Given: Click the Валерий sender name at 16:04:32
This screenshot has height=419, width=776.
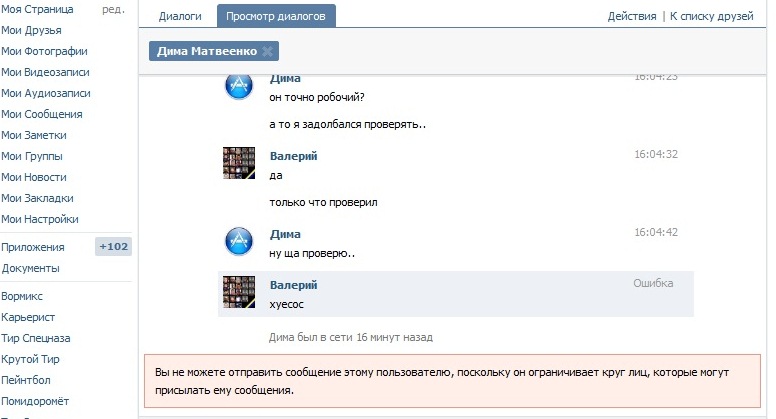Looking at the screenshot, I should [x=293, y=156].
